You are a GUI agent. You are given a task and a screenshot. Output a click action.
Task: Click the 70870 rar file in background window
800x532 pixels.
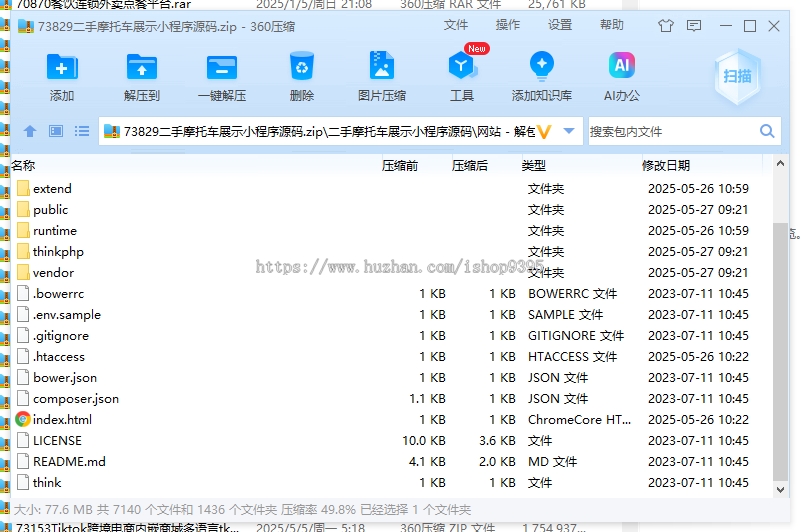pyautogui.click(x=104, y=5)
